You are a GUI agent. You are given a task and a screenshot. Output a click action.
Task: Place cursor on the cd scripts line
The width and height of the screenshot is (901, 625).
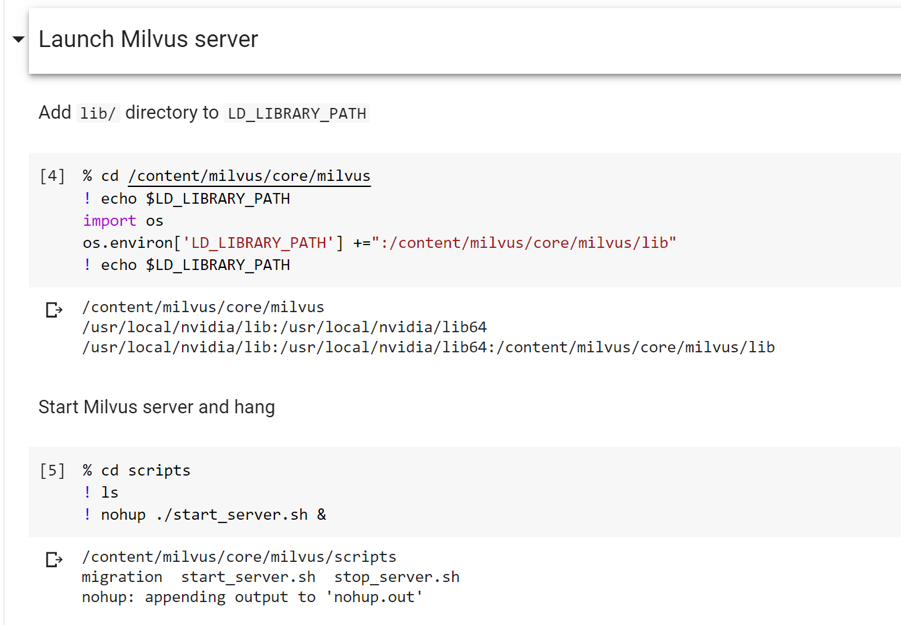click(135, 470)
